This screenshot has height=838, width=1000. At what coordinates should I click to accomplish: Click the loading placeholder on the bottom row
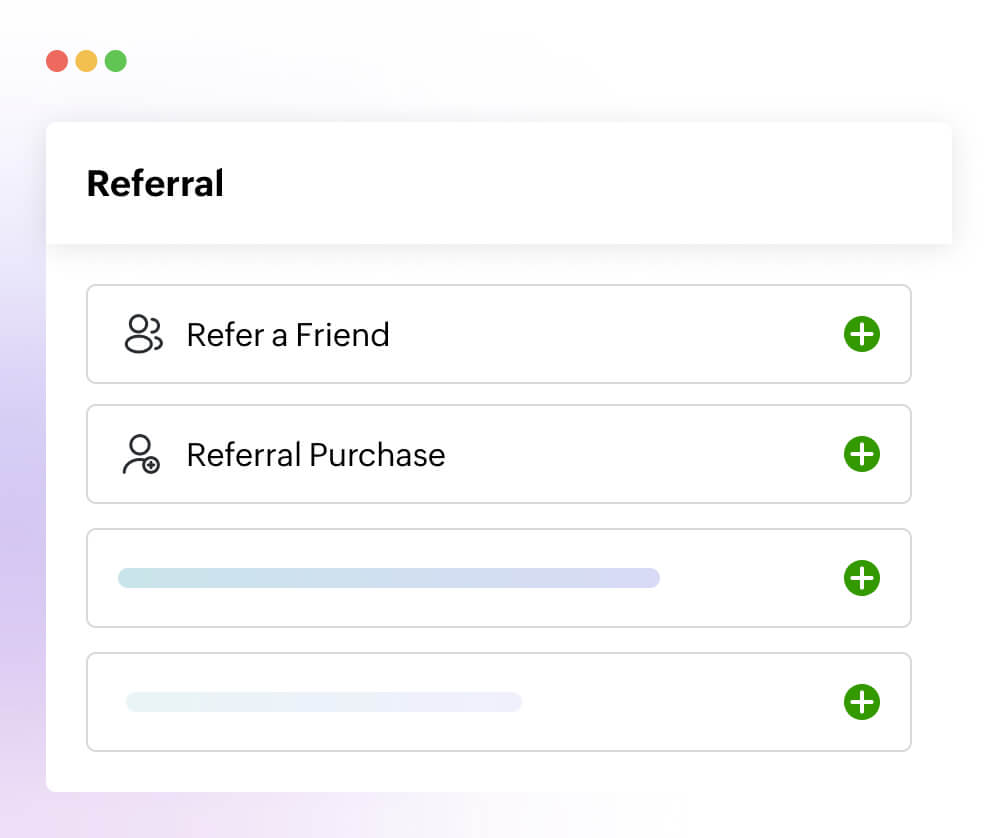pos(322,702)
